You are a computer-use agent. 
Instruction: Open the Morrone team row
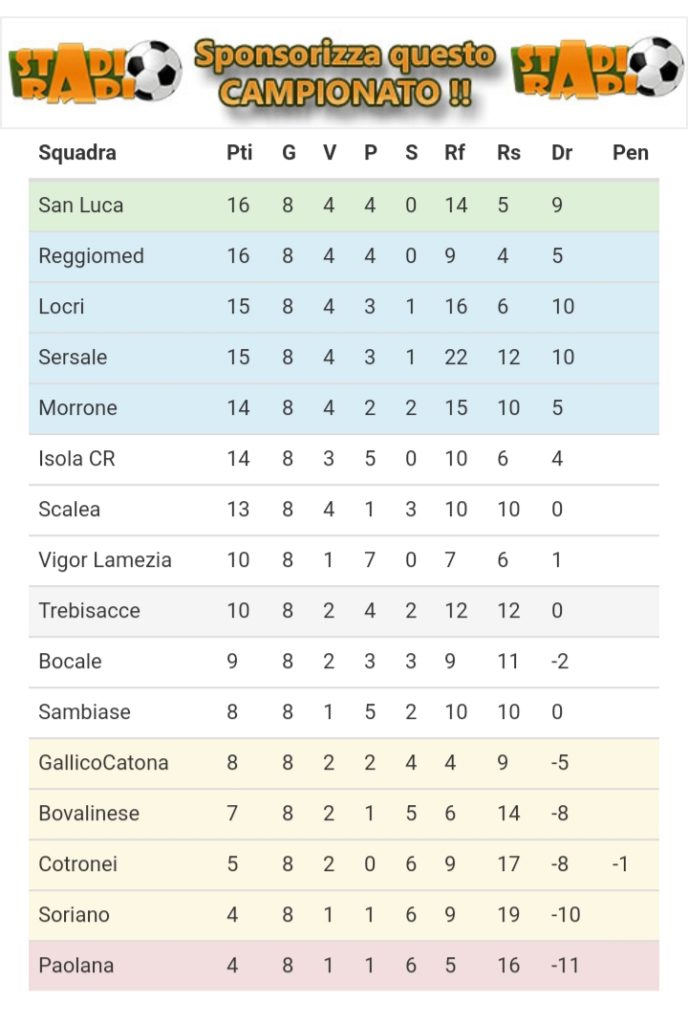[344, 408]
